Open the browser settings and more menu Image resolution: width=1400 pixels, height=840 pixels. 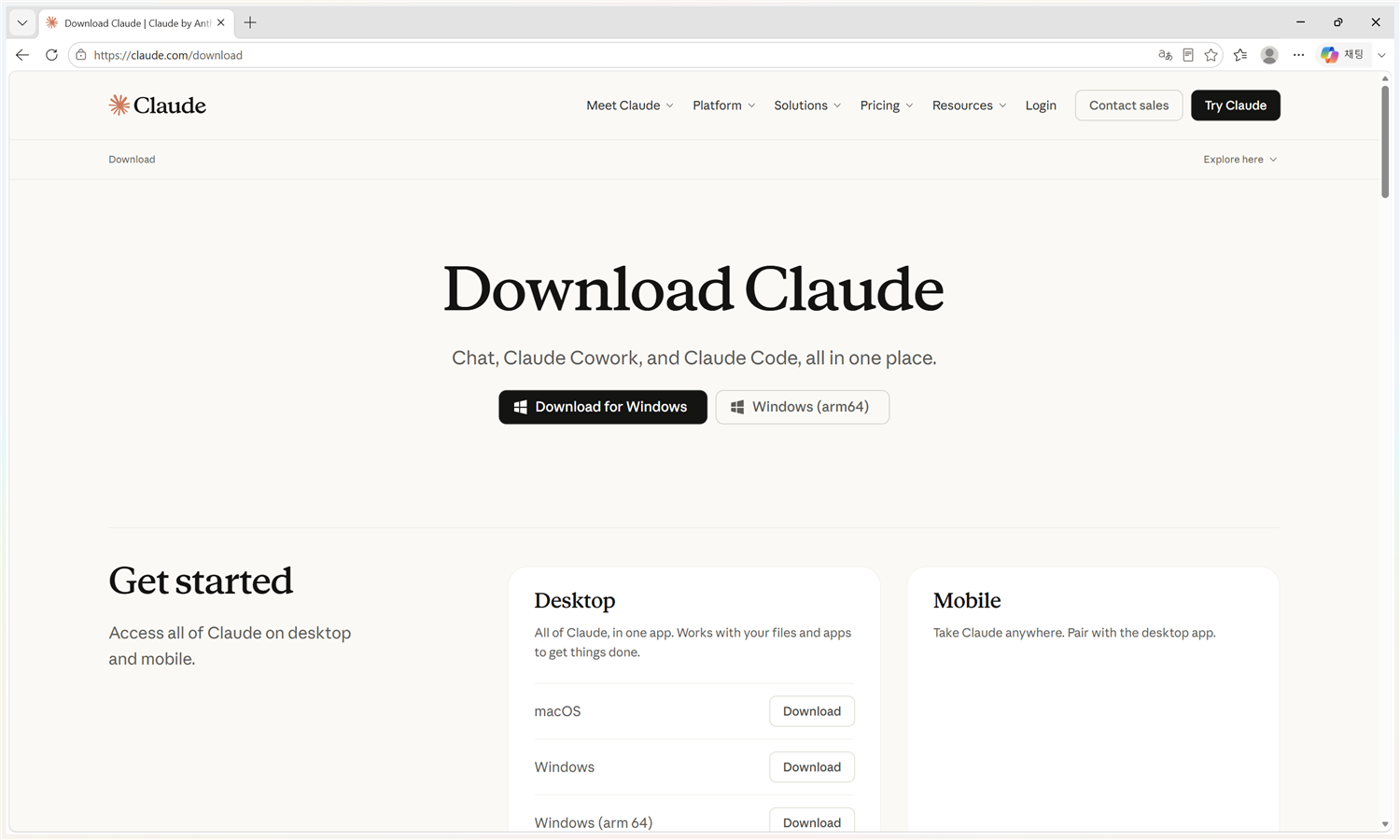click(1298, 55)
